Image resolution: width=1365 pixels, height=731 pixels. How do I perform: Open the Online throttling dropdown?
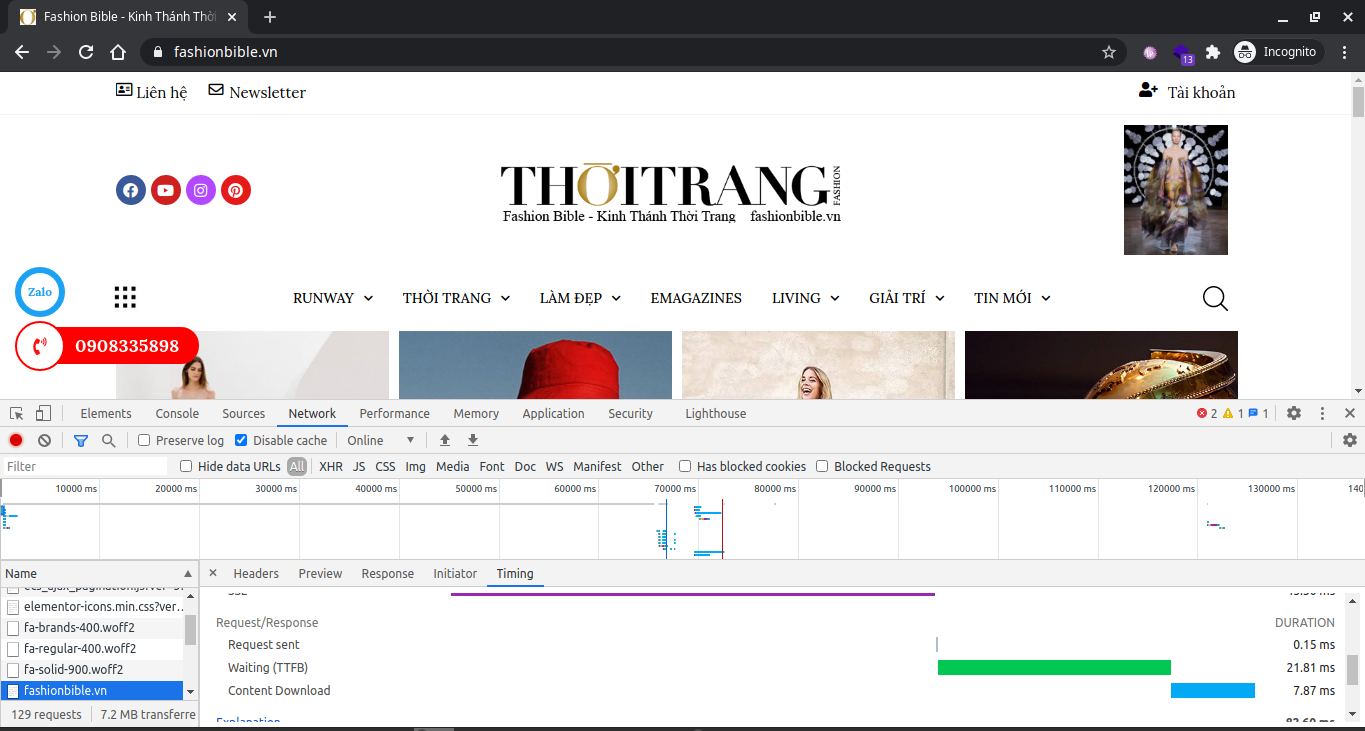[380, 440]
